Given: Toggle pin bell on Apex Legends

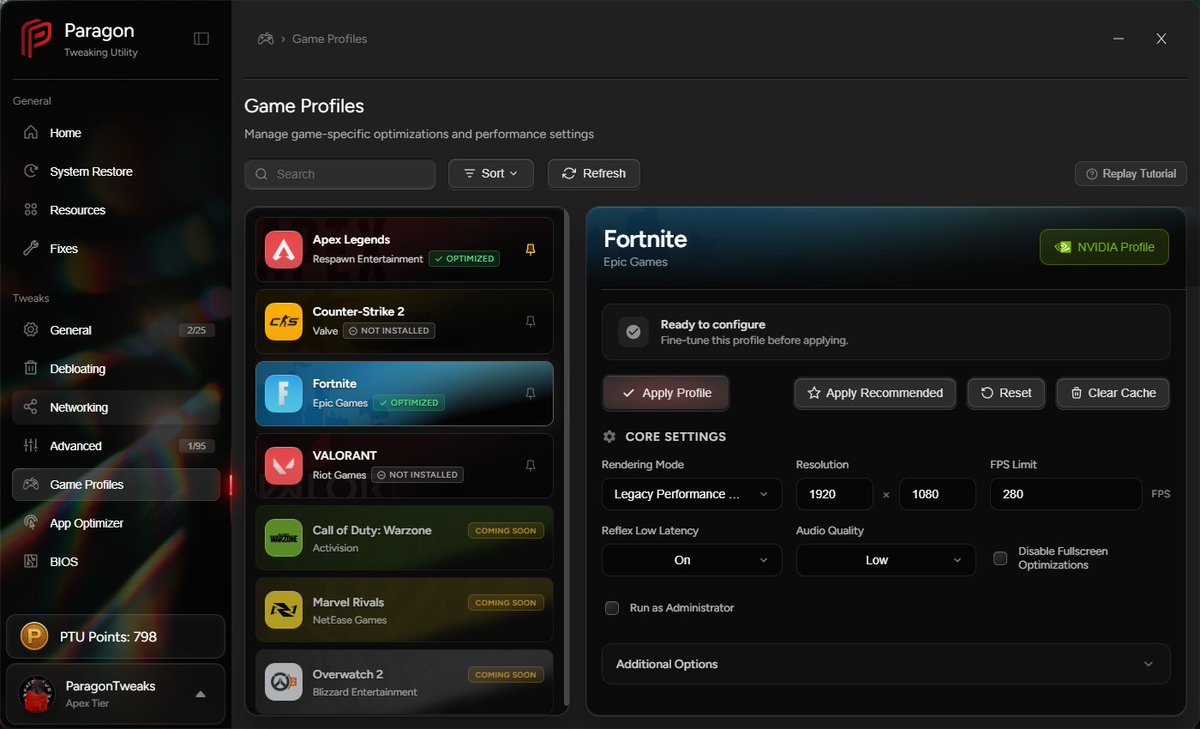Looking at the screenshot, I should 531,249.
